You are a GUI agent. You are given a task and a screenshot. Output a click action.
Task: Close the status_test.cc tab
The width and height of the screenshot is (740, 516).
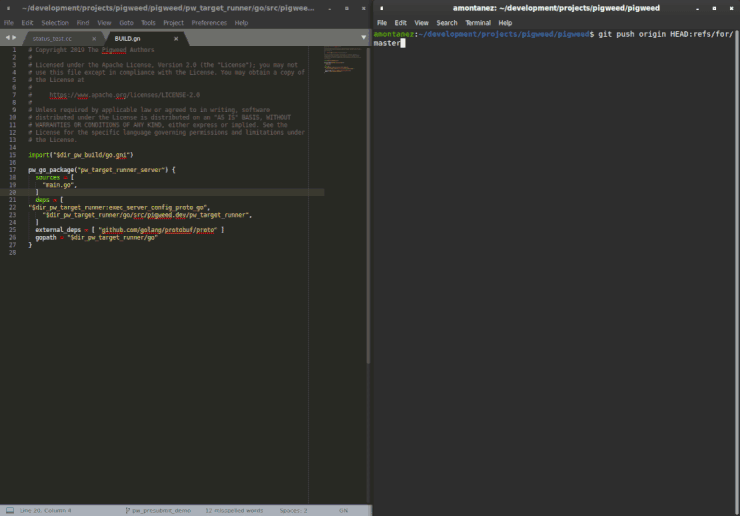[95, 38]
